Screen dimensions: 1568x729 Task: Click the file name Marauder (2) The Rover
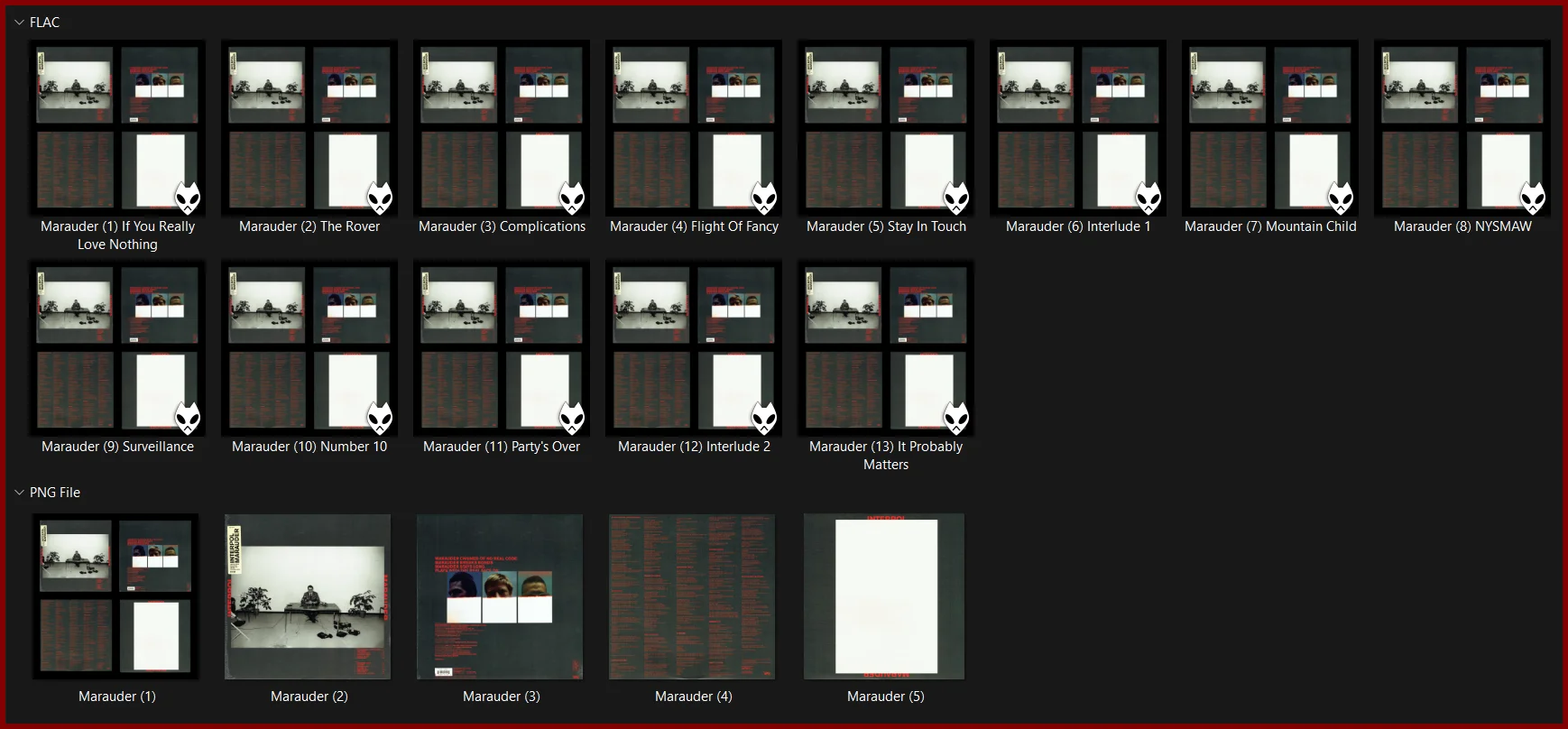pyautogui.click(x=309, y=226)
